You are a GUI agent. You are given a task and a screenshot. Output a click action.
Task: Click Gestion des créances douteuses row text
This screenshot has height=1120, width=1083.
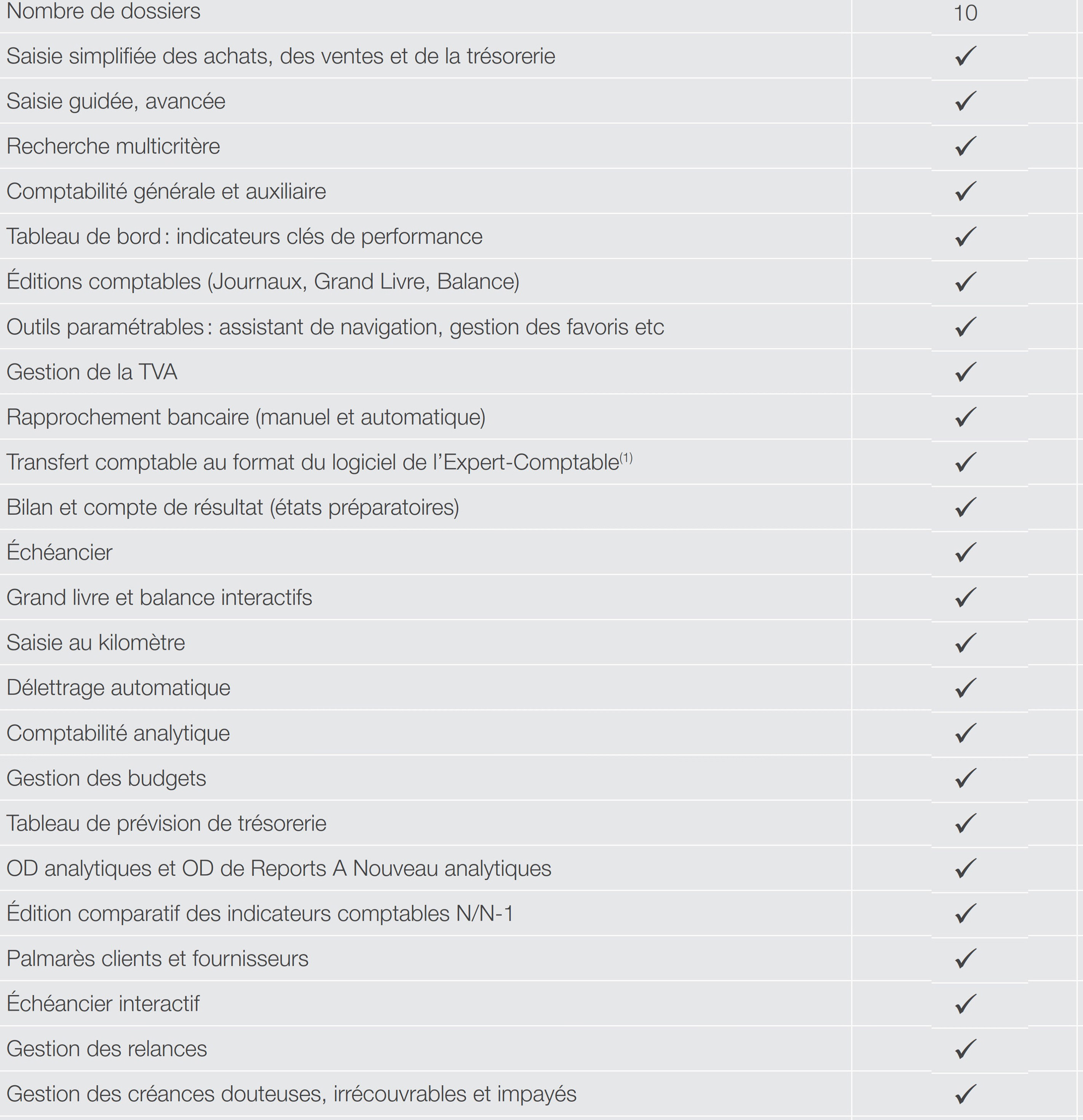(x=291, y=1094)
